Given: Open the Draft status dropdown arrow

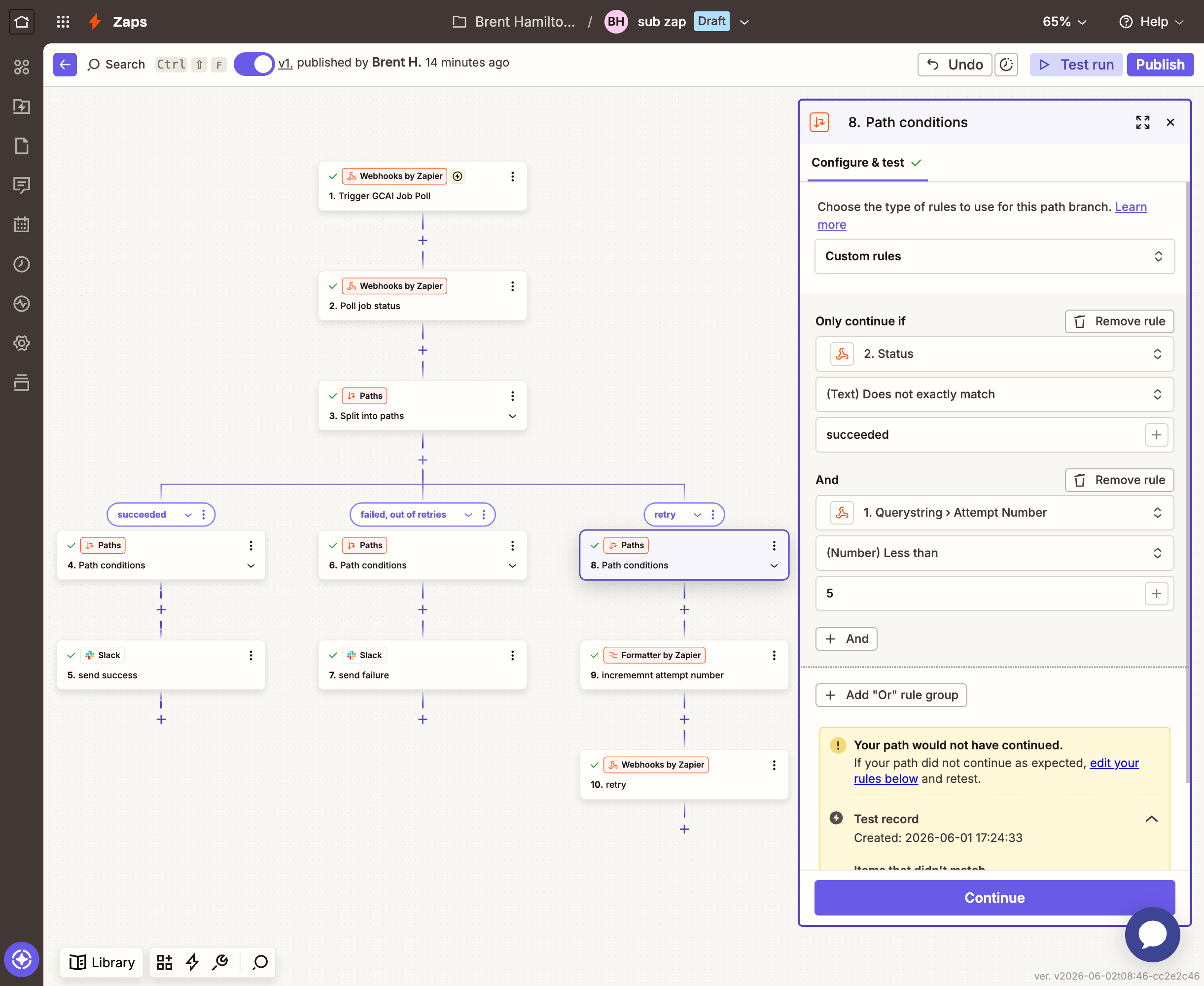Looking at the screenshot, I should 744,22.
